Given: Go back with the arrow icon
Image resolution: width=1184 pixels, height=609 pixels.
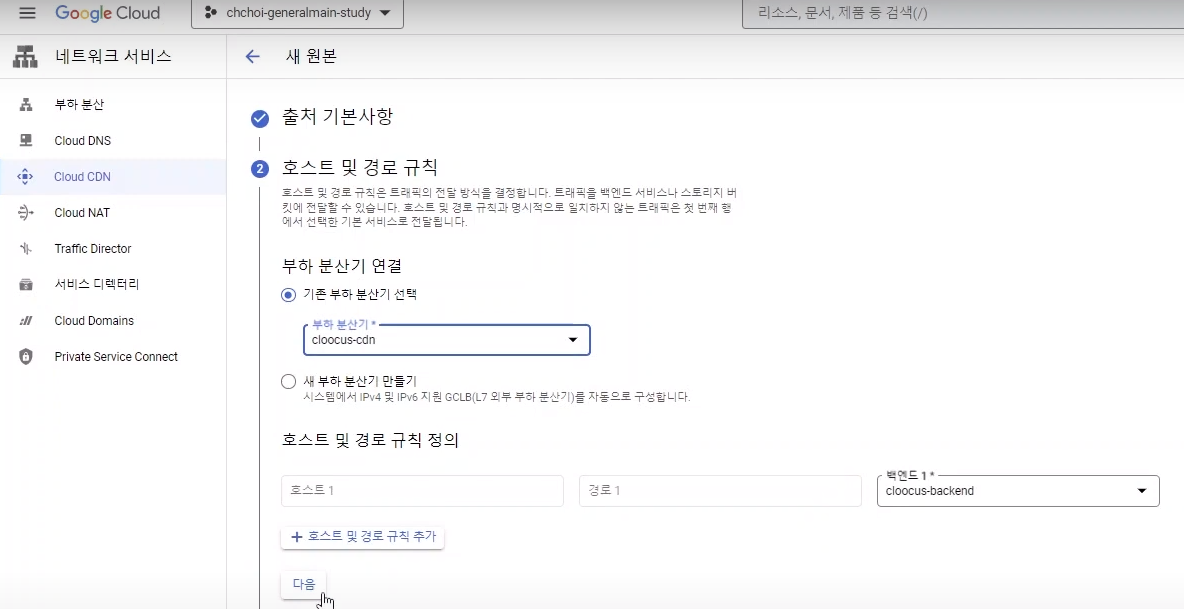Looking at the screenshot, I should pos(252,57).
